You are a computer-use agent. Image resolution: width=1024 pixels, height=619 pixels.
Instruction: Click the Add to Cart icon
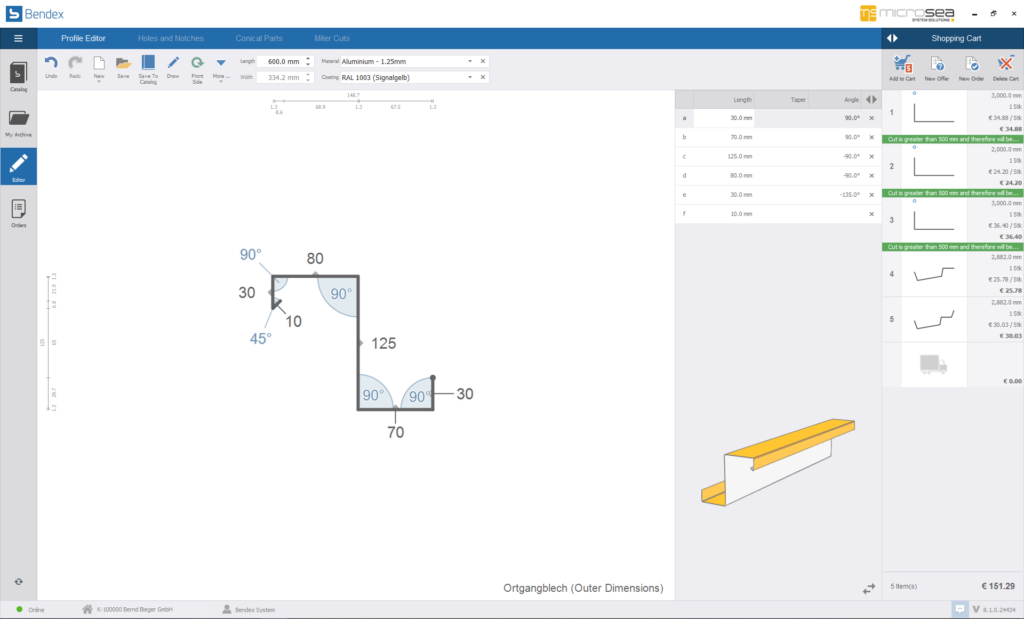click(902, 65)
